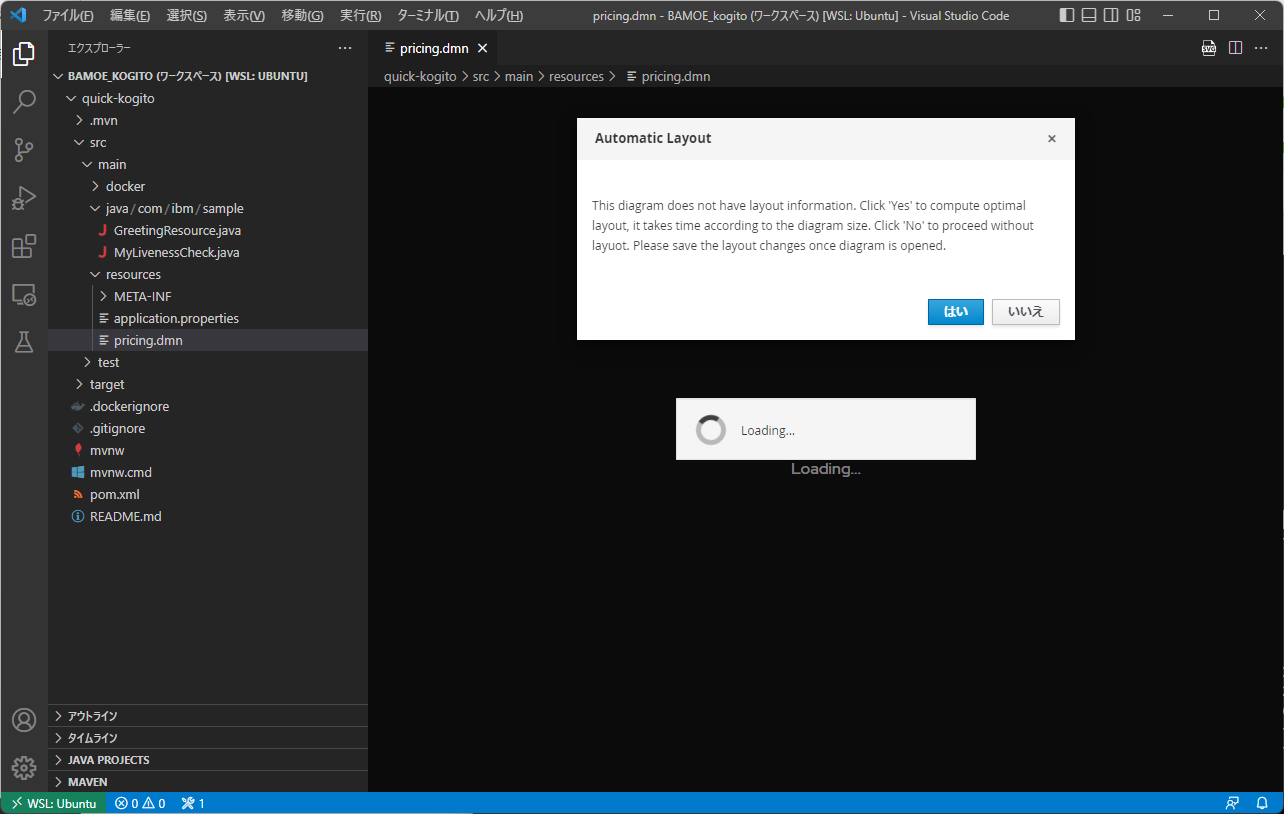The height and width of the screenshot is (814, 1284).
Task: Select pricing.dmn in explorer tree
Action: (208, 340)
